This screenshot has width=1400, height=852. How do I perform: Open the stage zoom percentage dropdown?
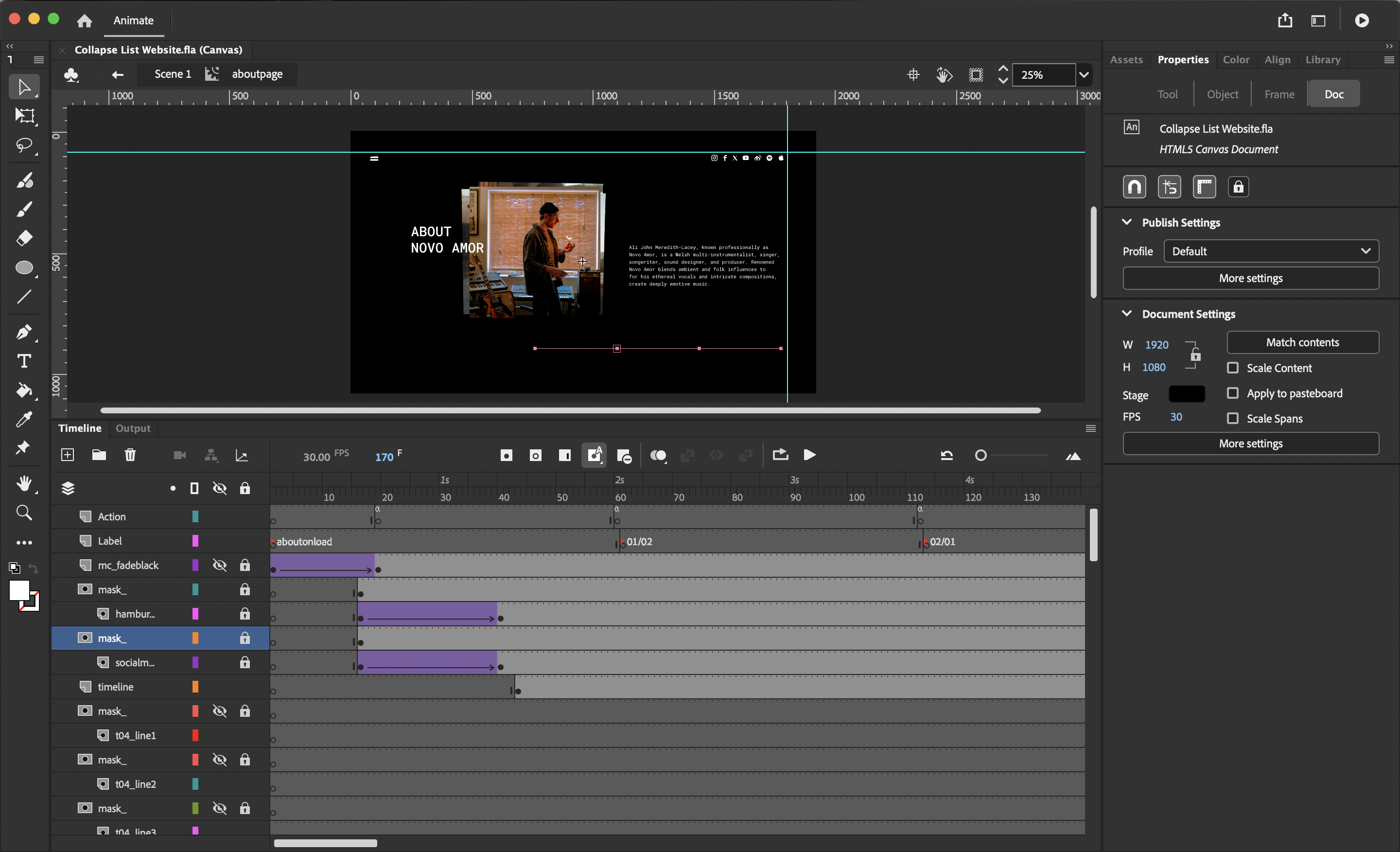[x=1084, y=74]
